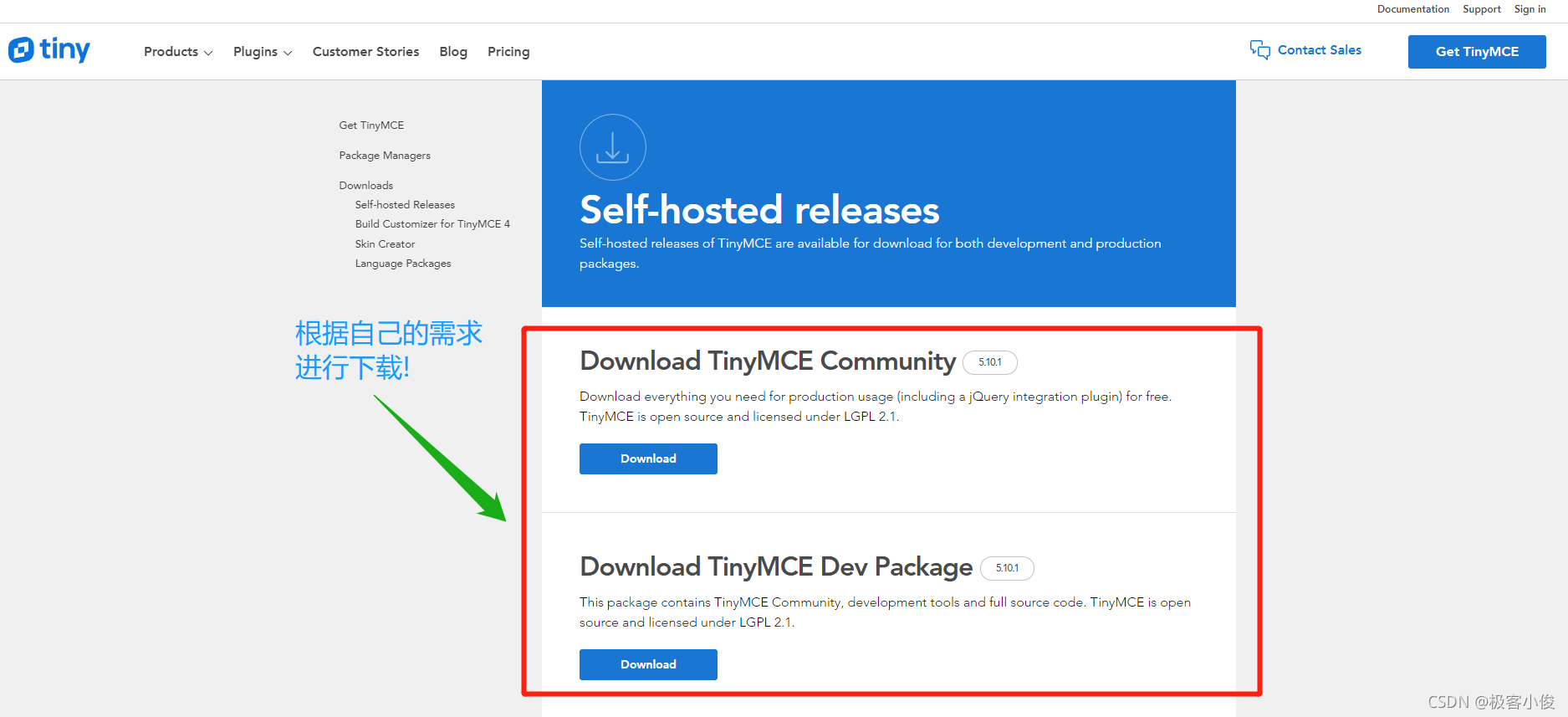The image size is (1568, 717).
Task: Expand the Products dropdown menu
Action: click(178, 52)
